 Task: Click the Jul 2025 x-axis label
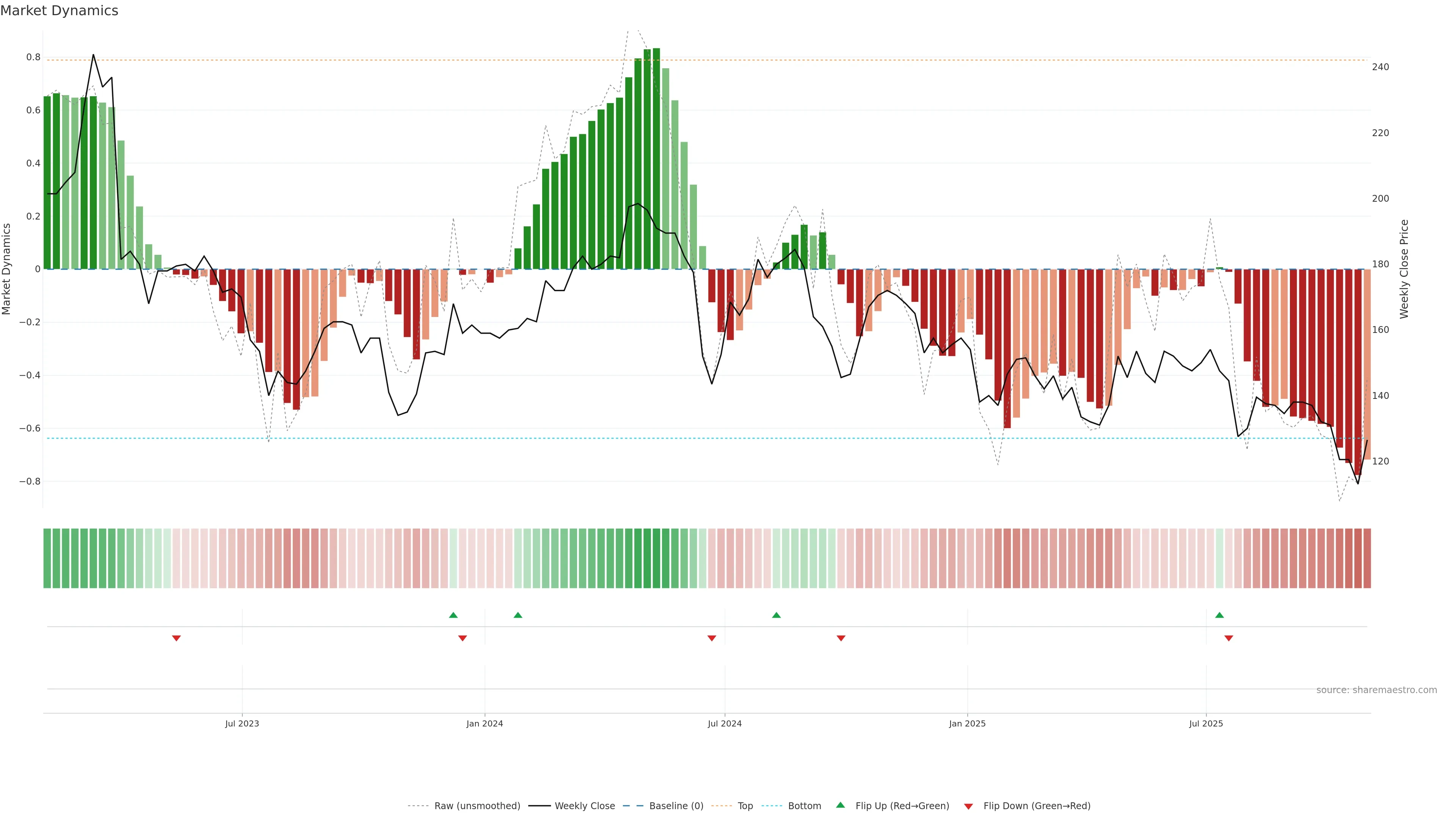click(x=1206, y=723)
